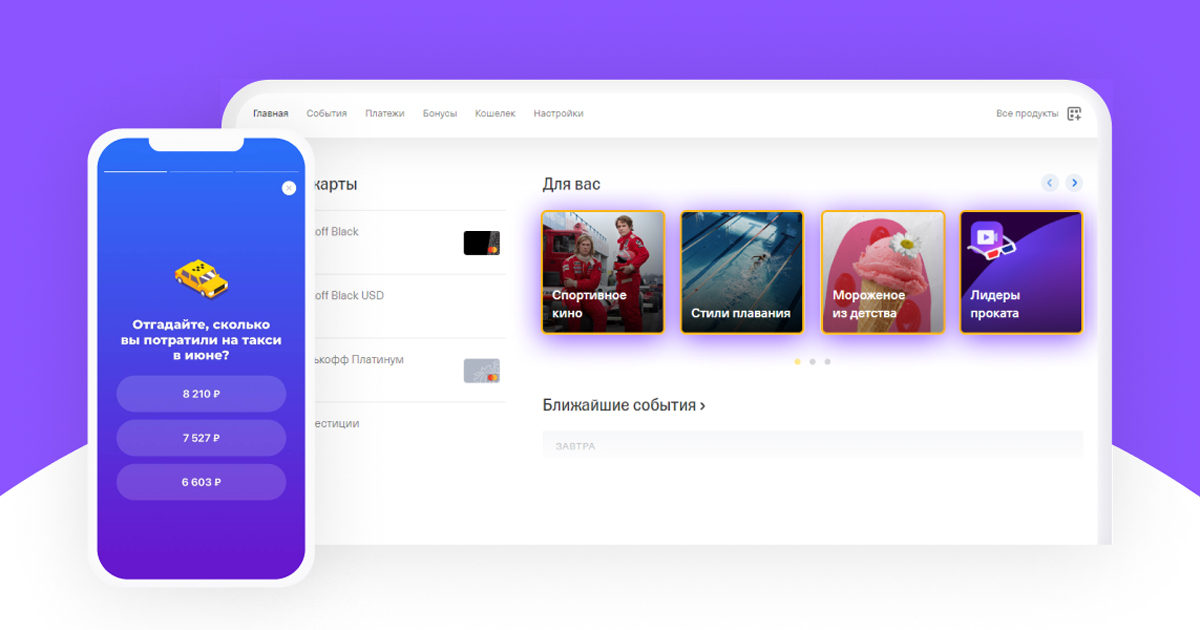Open the Спортивное кино story card

(603, 272)
